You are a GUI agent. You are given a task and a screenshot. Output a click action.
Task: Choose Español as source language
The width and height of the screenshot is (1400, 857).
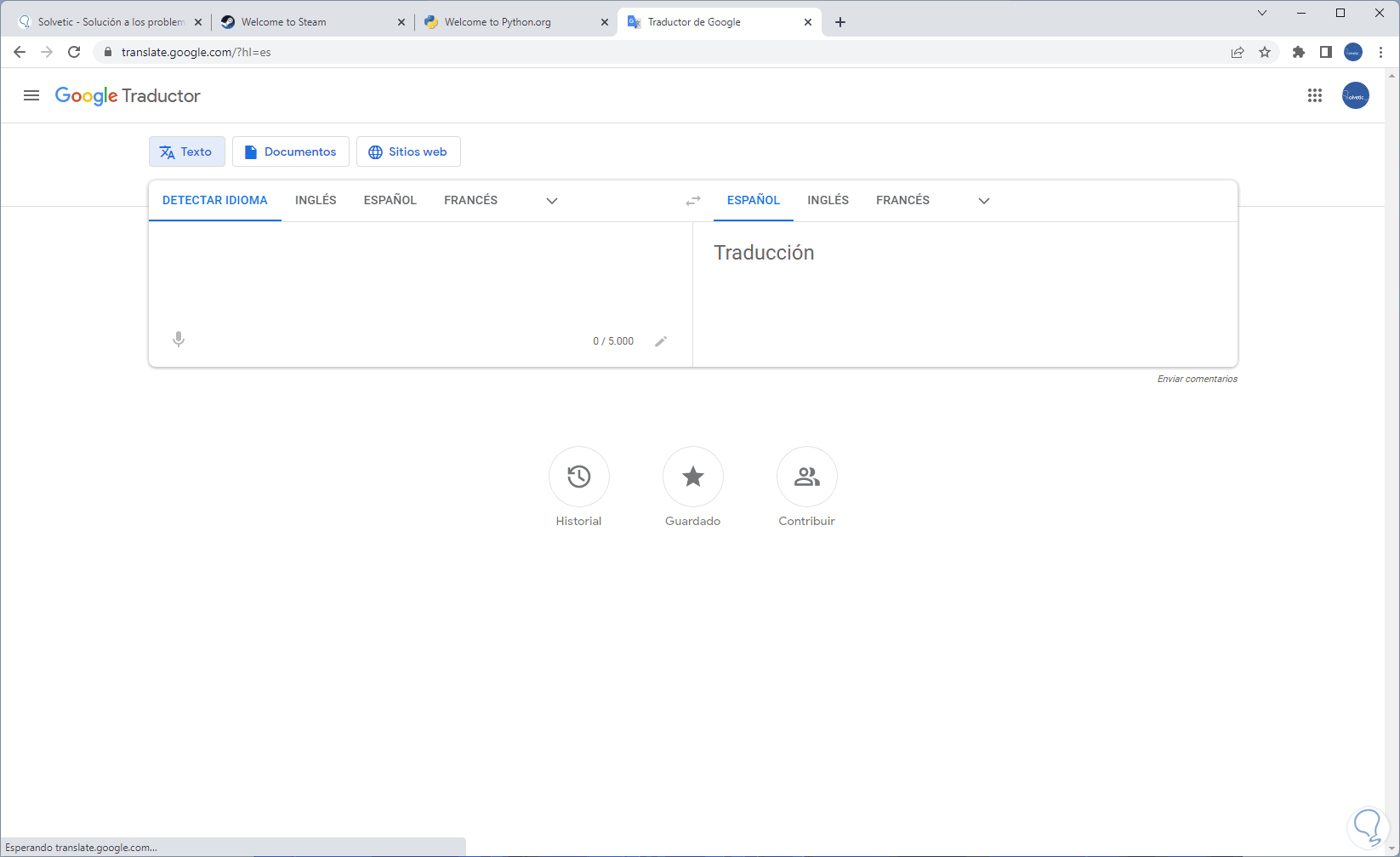click(390, 201)
